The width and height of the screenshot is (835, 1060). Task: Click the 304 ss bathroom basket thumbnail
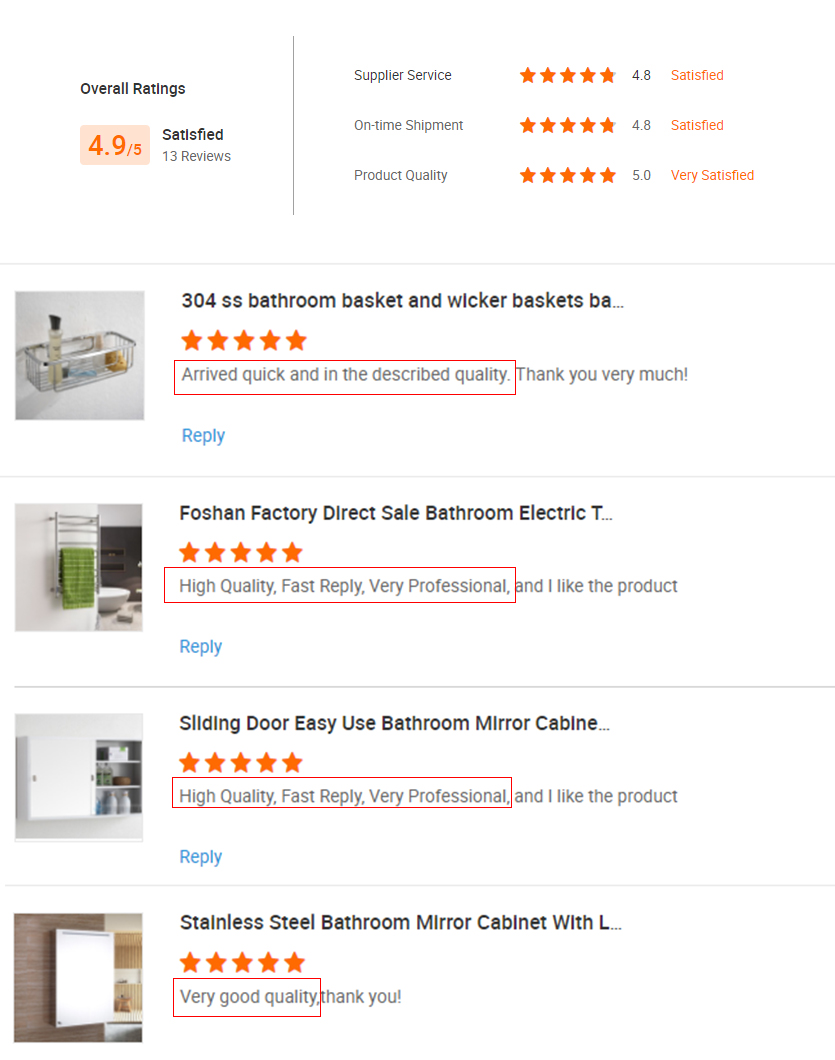point(80,355)
